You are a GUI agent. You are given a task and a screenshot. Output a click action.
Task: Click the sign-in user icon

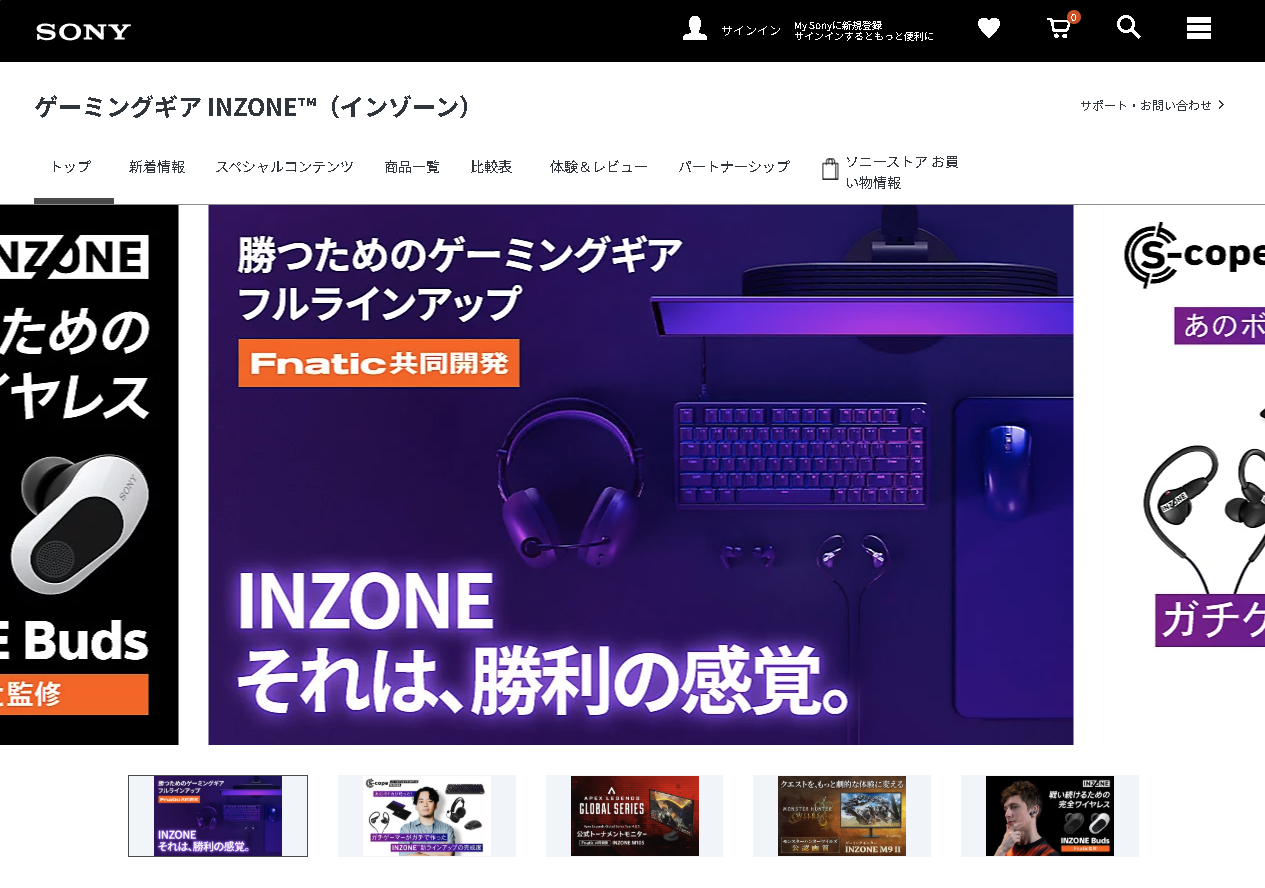[x=692, y=28]
